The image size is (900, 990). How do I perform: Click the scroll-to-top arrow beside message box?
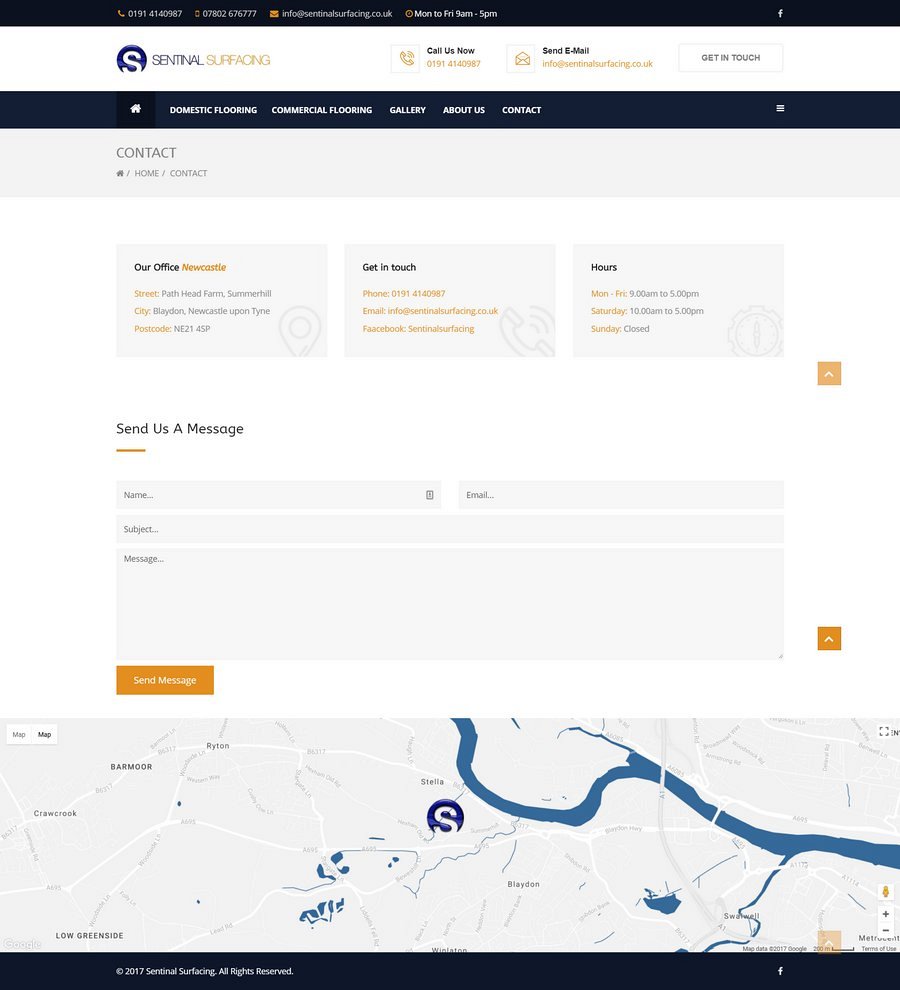[x=829, y=638]
